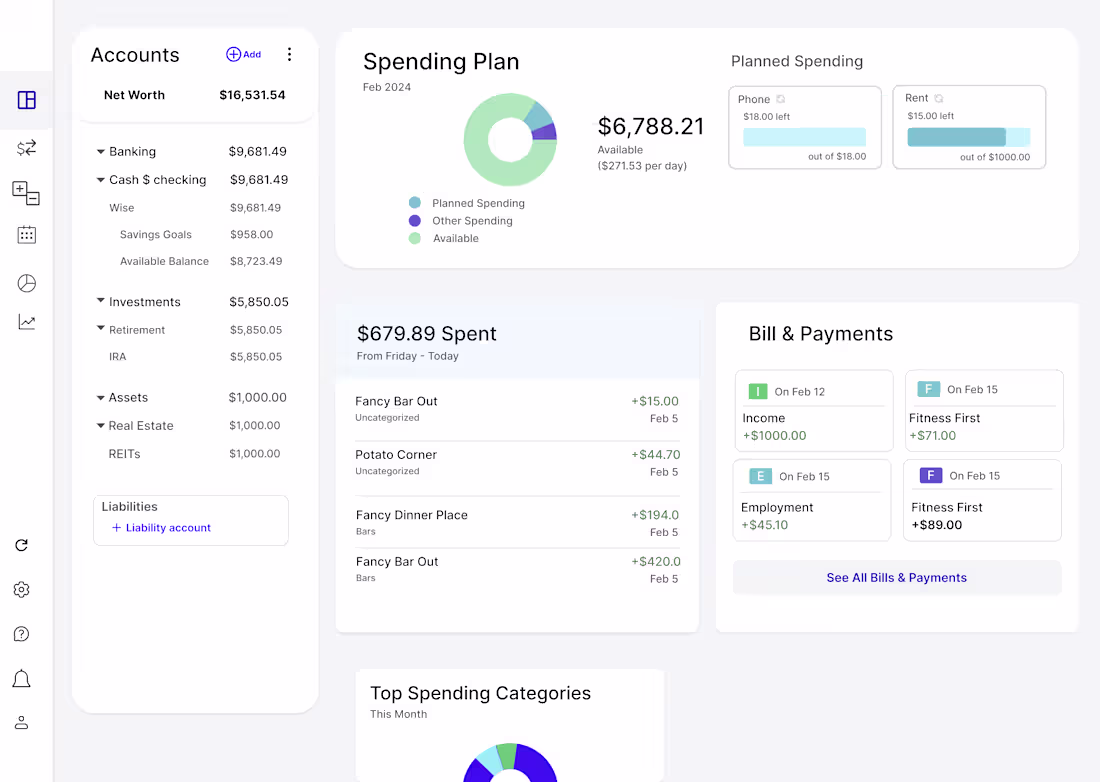Click the Fitness First +$71.00 amount
The height and width of the screenshot is (782, 1100).
[x=932, y=436]
